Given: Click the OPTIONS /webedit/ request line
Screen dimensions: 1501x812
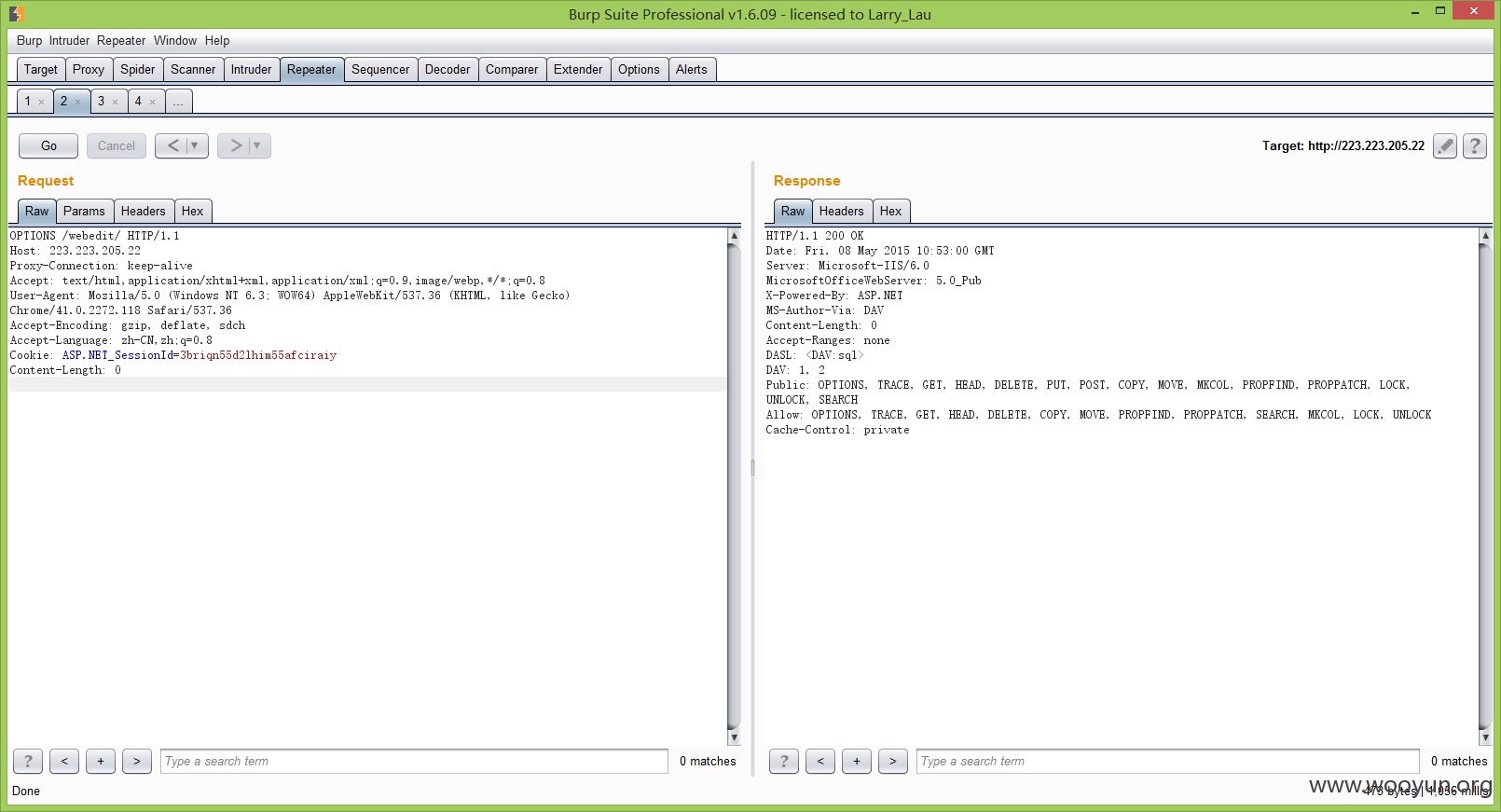Looking at the screenshot, I should click(x=95, y=236).
